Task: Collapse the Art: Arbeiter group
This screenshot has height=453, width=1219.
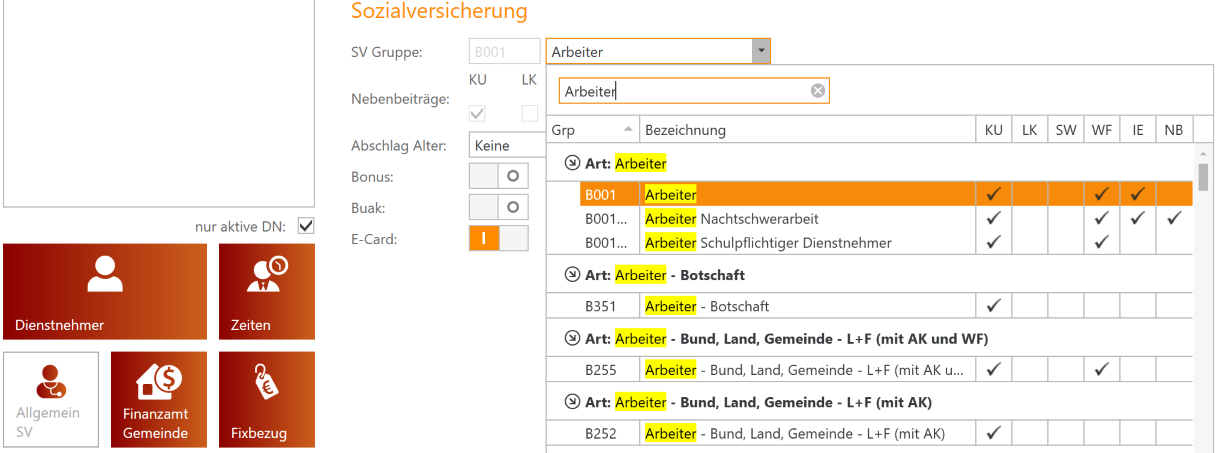Action: 572,163
